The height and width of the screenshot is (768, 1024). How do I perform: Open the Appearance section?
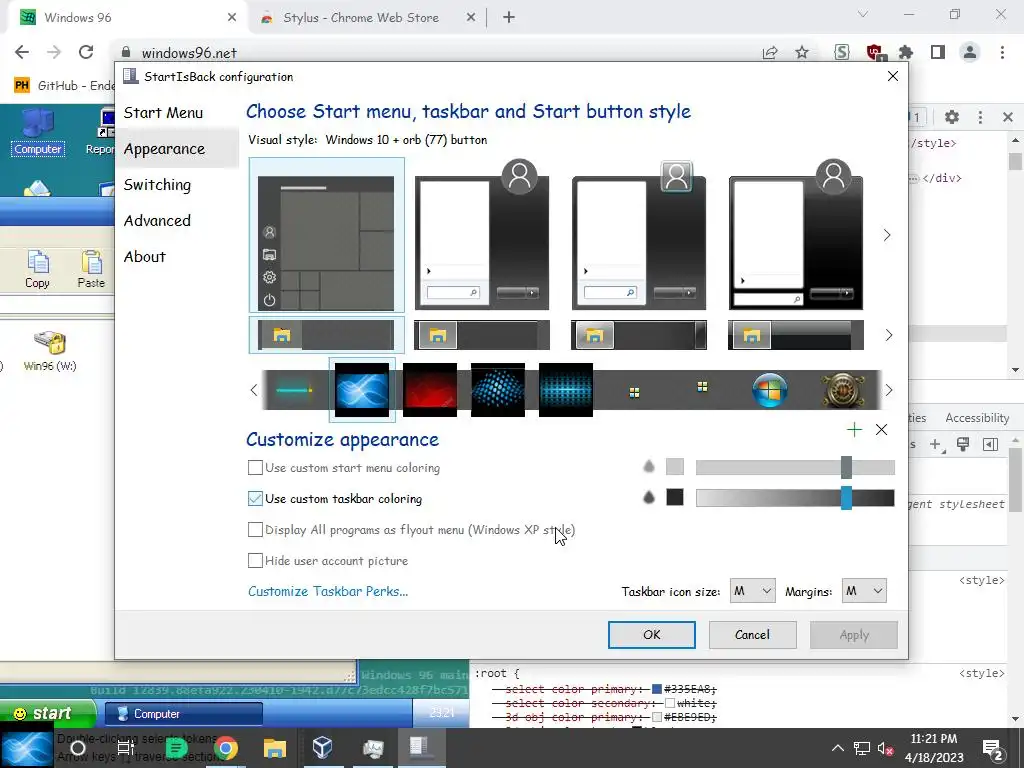click(165, 149)
